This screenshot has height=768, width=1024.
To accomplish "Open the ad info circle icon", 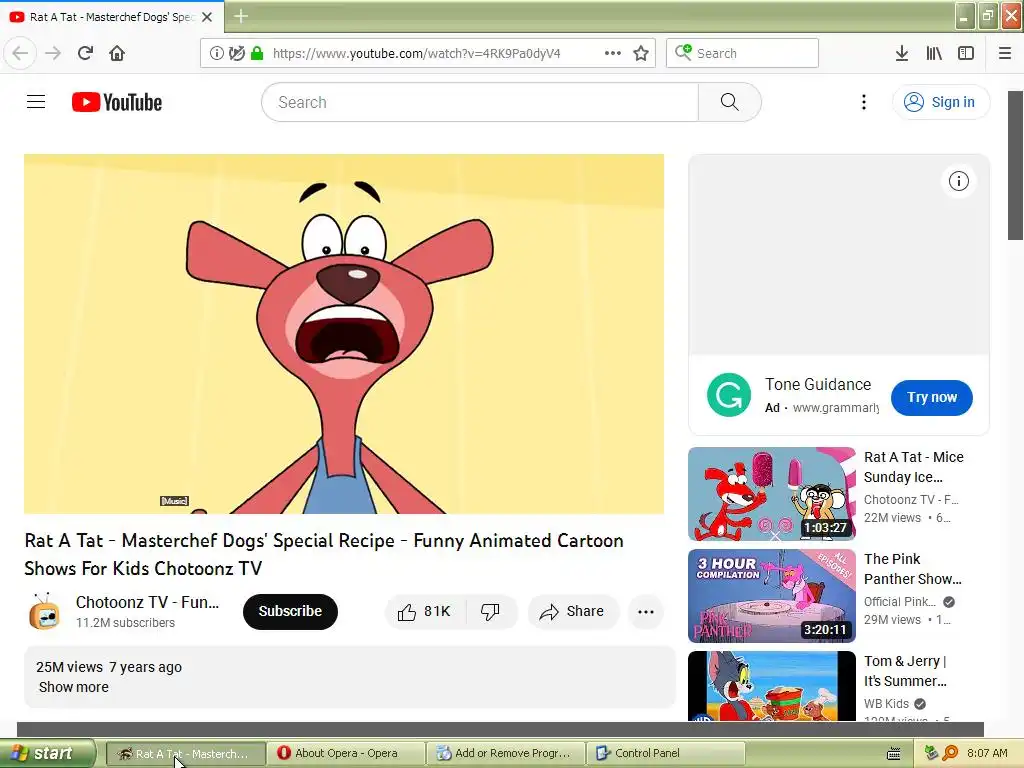I will (958, 181).
